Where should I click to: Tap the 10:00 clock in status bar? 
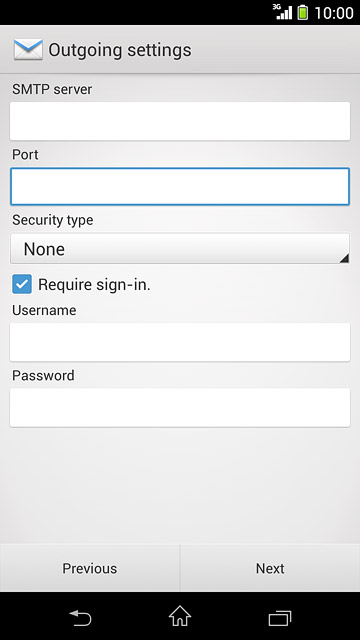pyautogui.click(x=334, y=13)
